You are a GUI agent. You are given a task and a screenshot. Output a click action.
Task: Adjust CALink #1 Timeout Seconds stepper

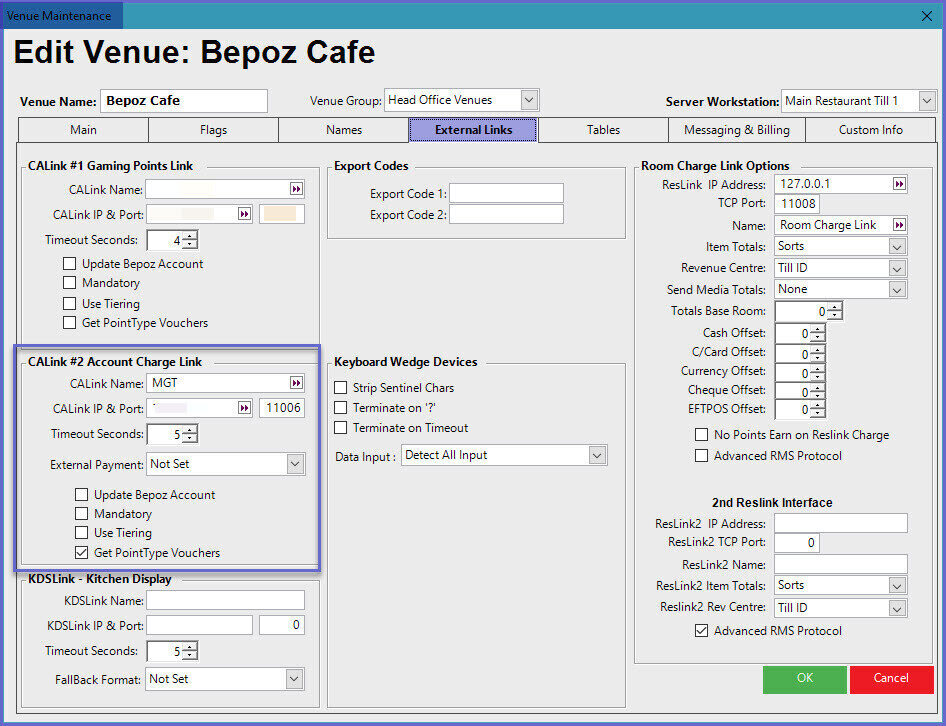189,240
